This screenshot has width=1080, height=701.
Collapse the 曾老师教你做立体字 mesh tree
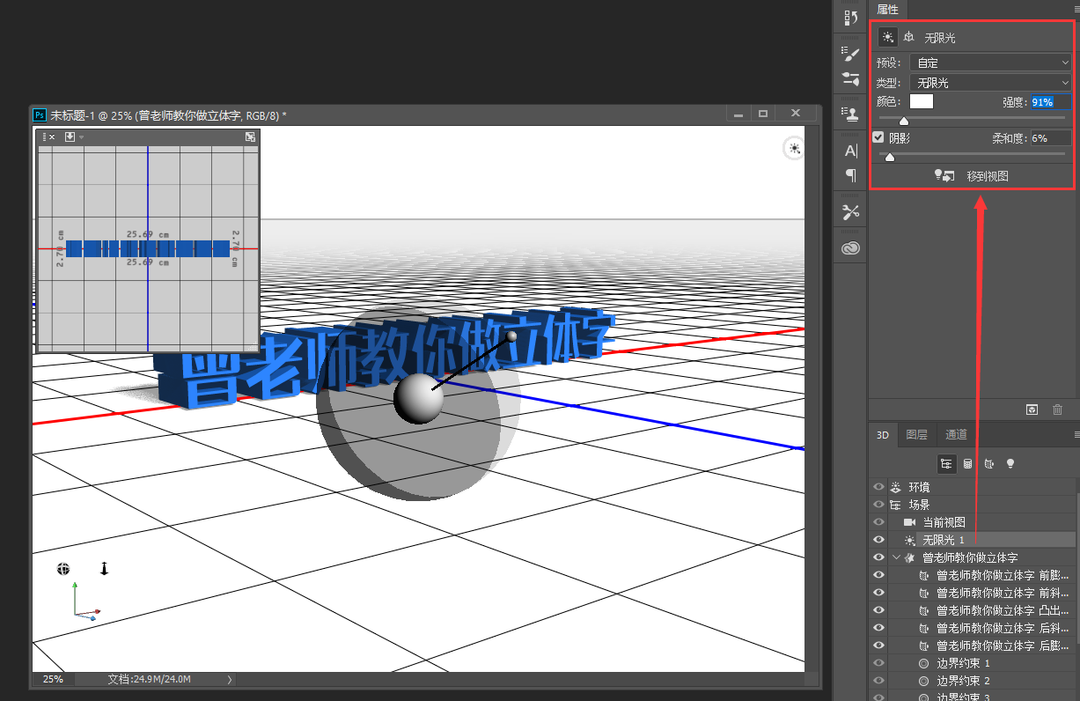[896, 557]
